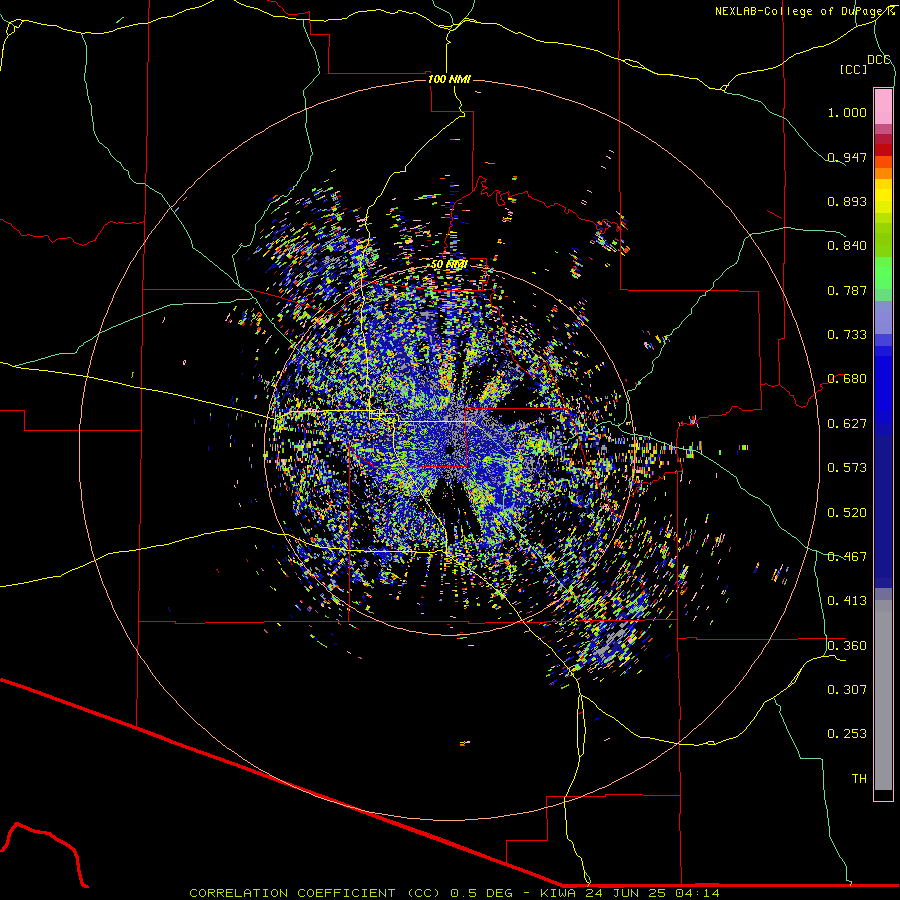Click the 0.947 scale value
The height and width of the screenshot is (900, 900).
coord(847,157)
